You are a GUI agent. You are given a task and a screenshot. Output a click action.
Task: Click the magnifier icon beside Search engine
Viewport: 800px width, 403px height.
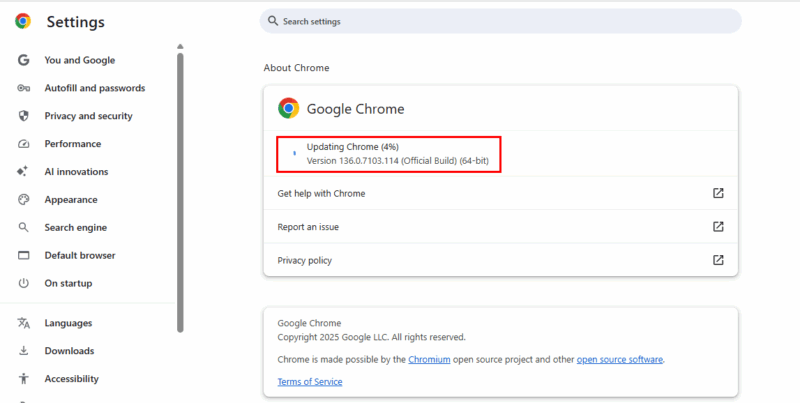click(23, 228)
